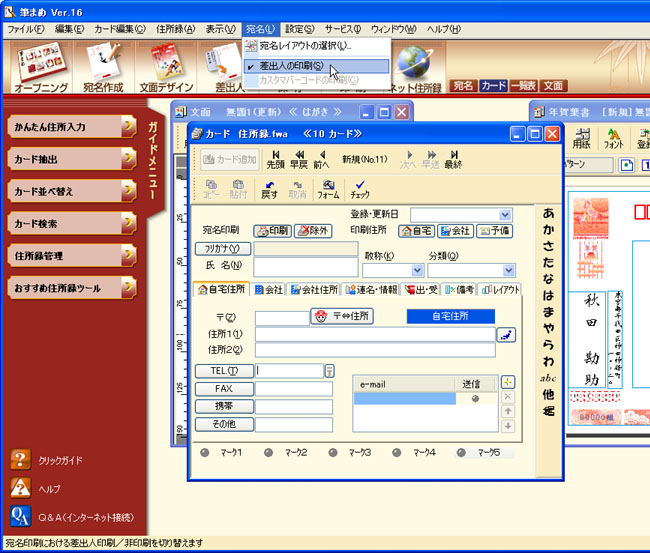The image size is (650, 553).
Task: Go to last card with 最終
Action: point(453,159)
